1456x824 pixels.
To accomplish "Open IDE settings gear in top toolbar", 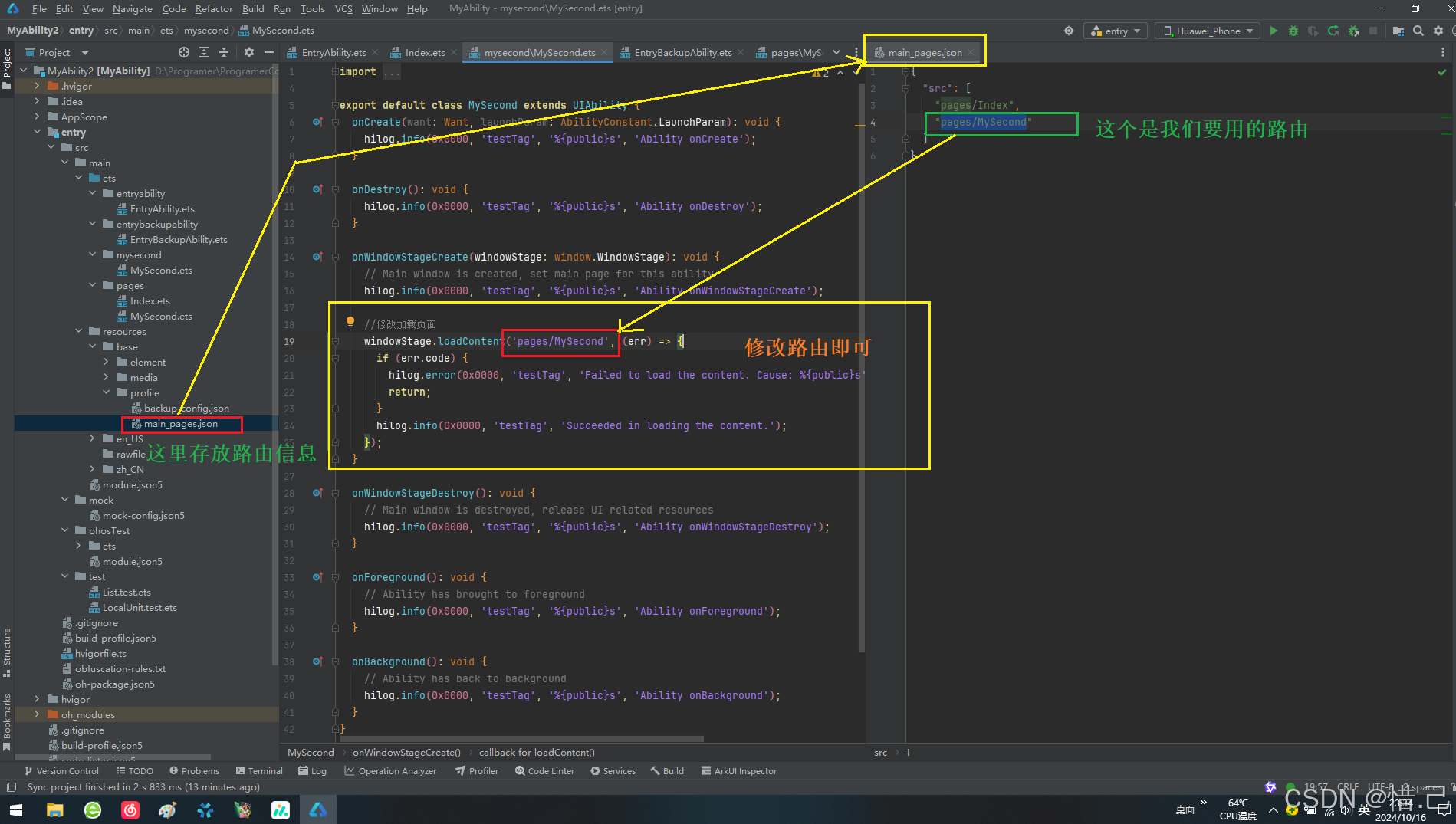I will click(1438, 31).
